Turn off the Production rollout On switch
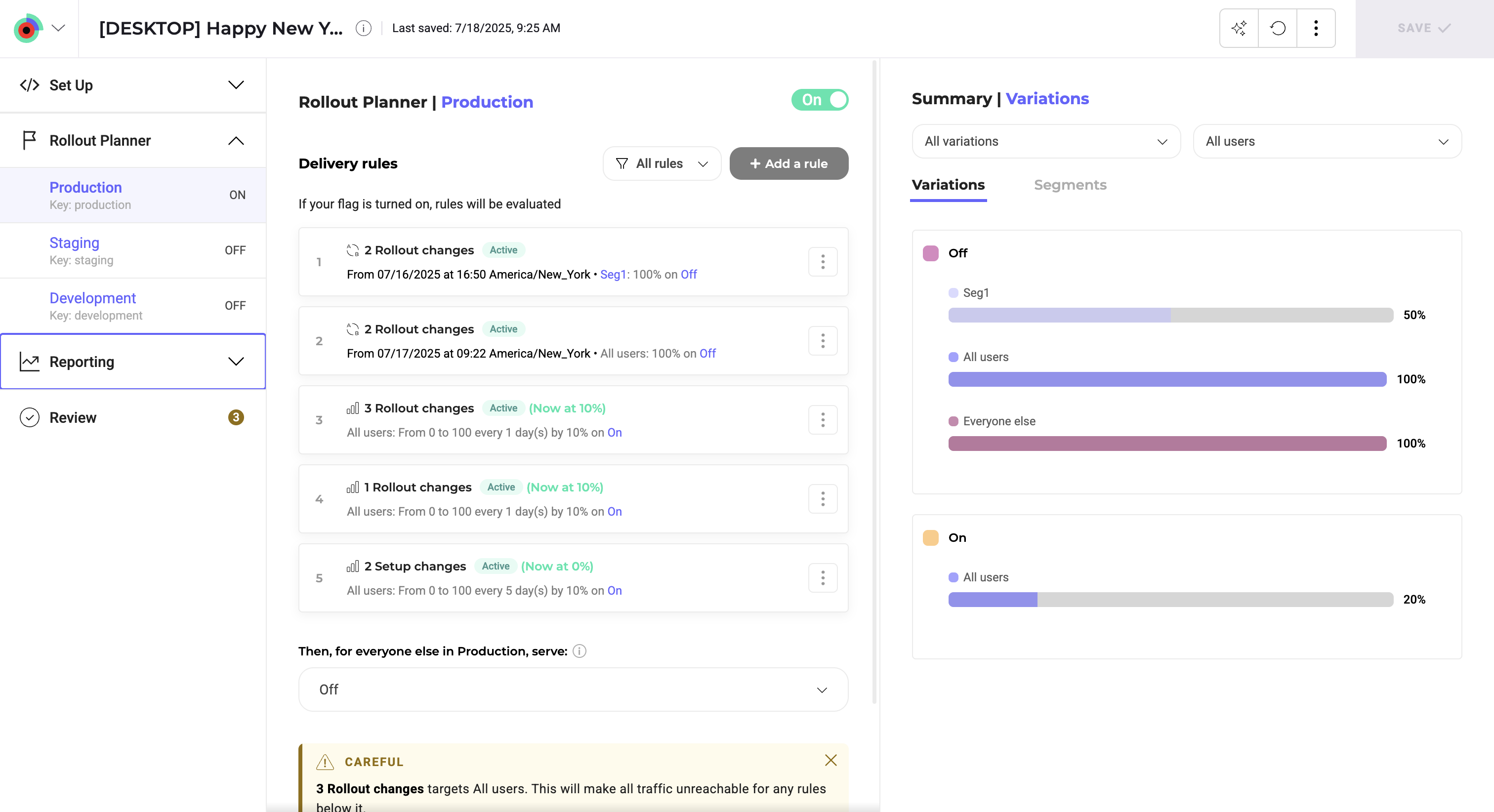 pos(820,100)
